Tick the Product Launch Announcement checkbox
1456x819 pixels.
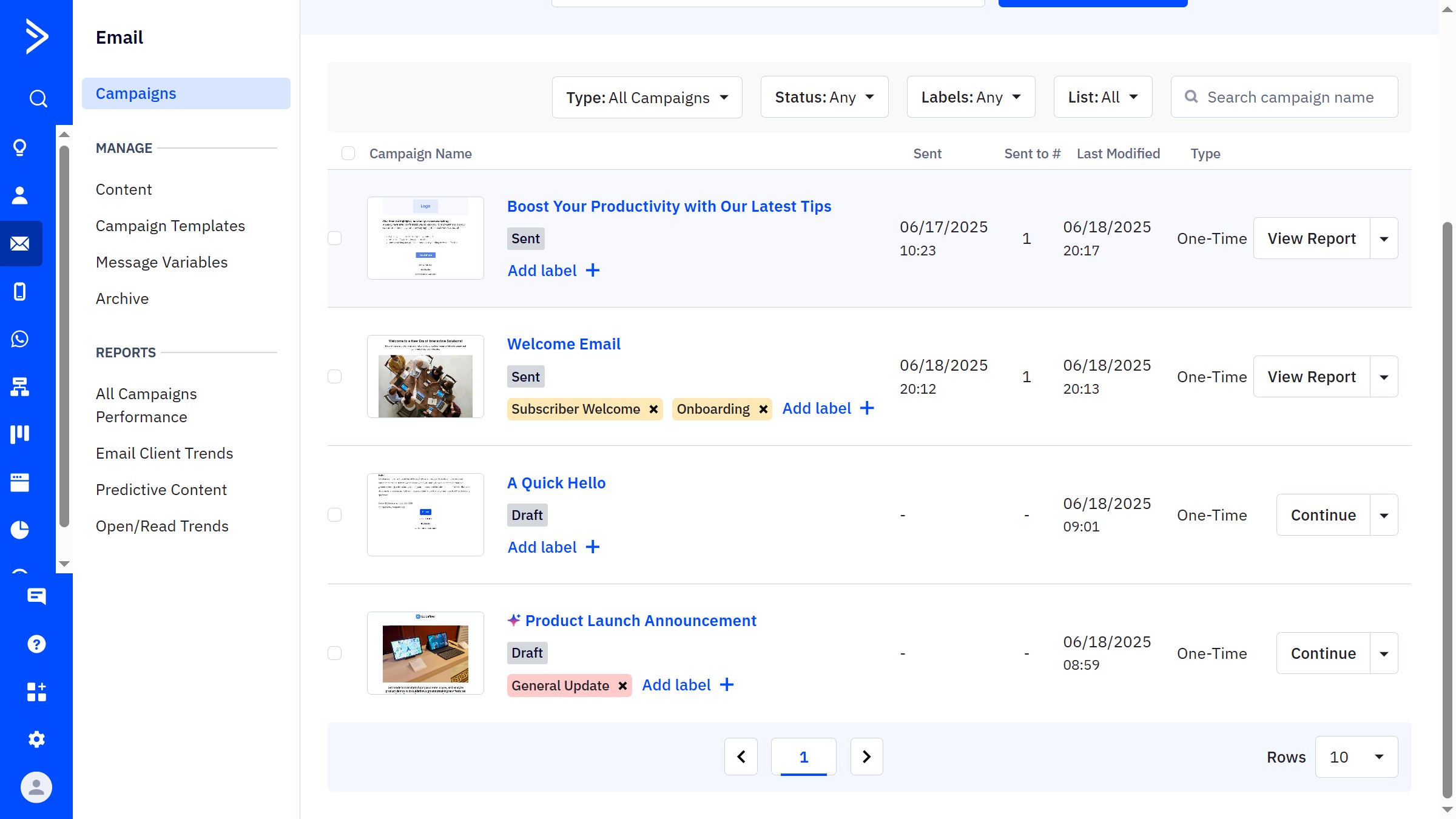point(335,653)
